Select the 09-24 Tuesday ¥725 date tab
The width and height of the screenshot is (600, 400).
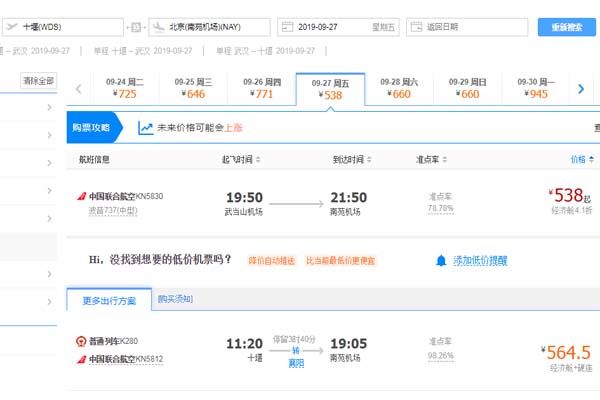125,88
